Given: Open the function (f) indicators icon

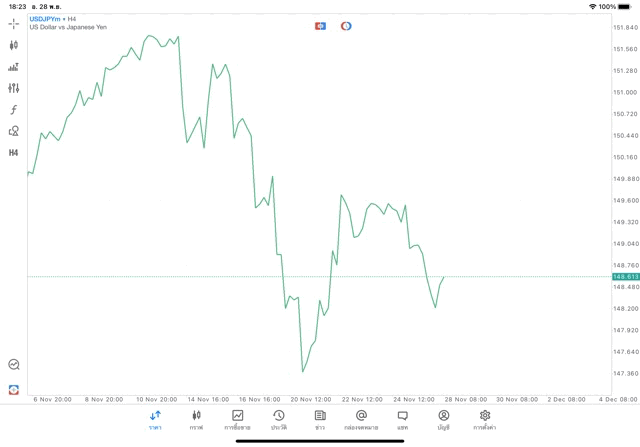Looking at the screenshot, I should point(14,109).
